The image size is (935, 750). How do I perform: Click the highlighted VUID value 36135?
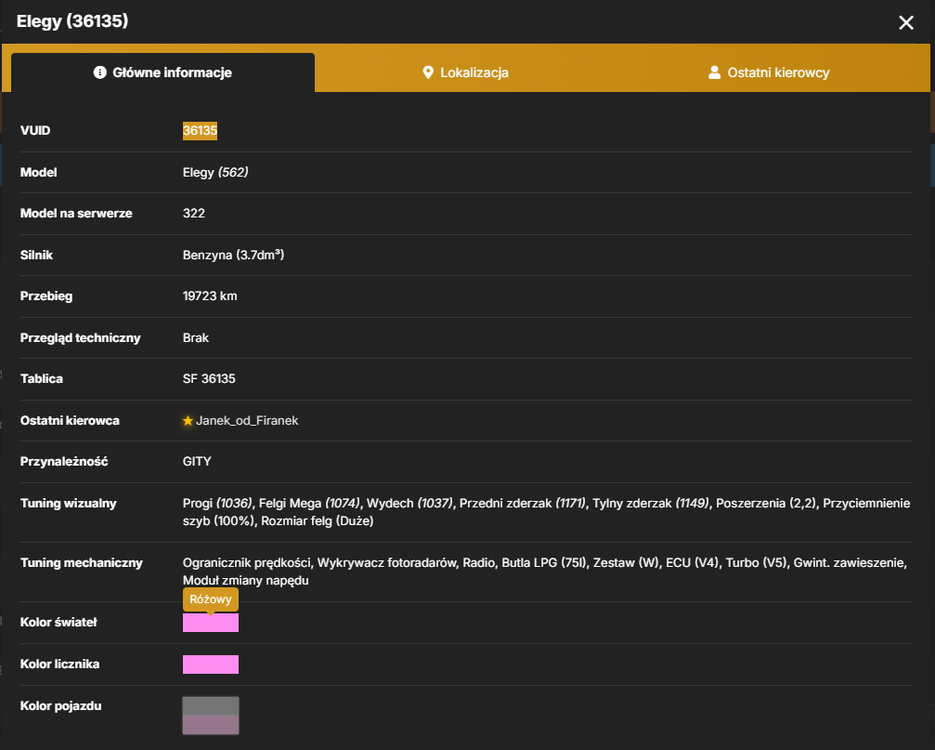[x=200, y=131]
